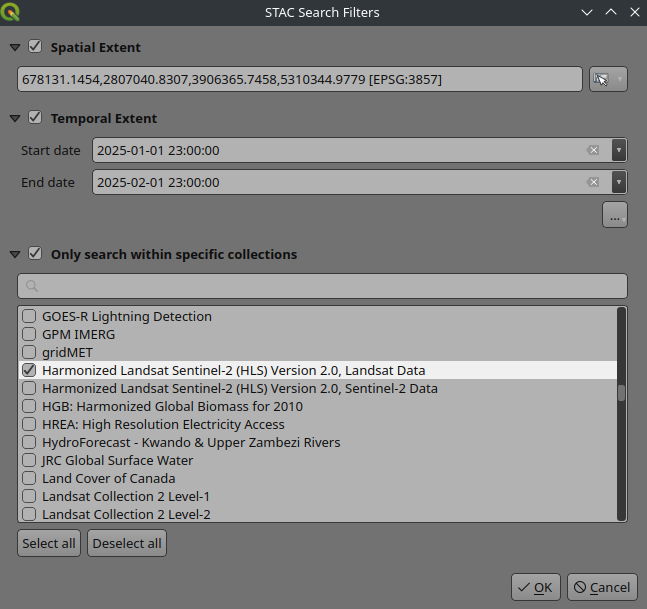
Task: Check HGB Harmonized Global Biomass for 2010
Action: (x=29, y=406)
